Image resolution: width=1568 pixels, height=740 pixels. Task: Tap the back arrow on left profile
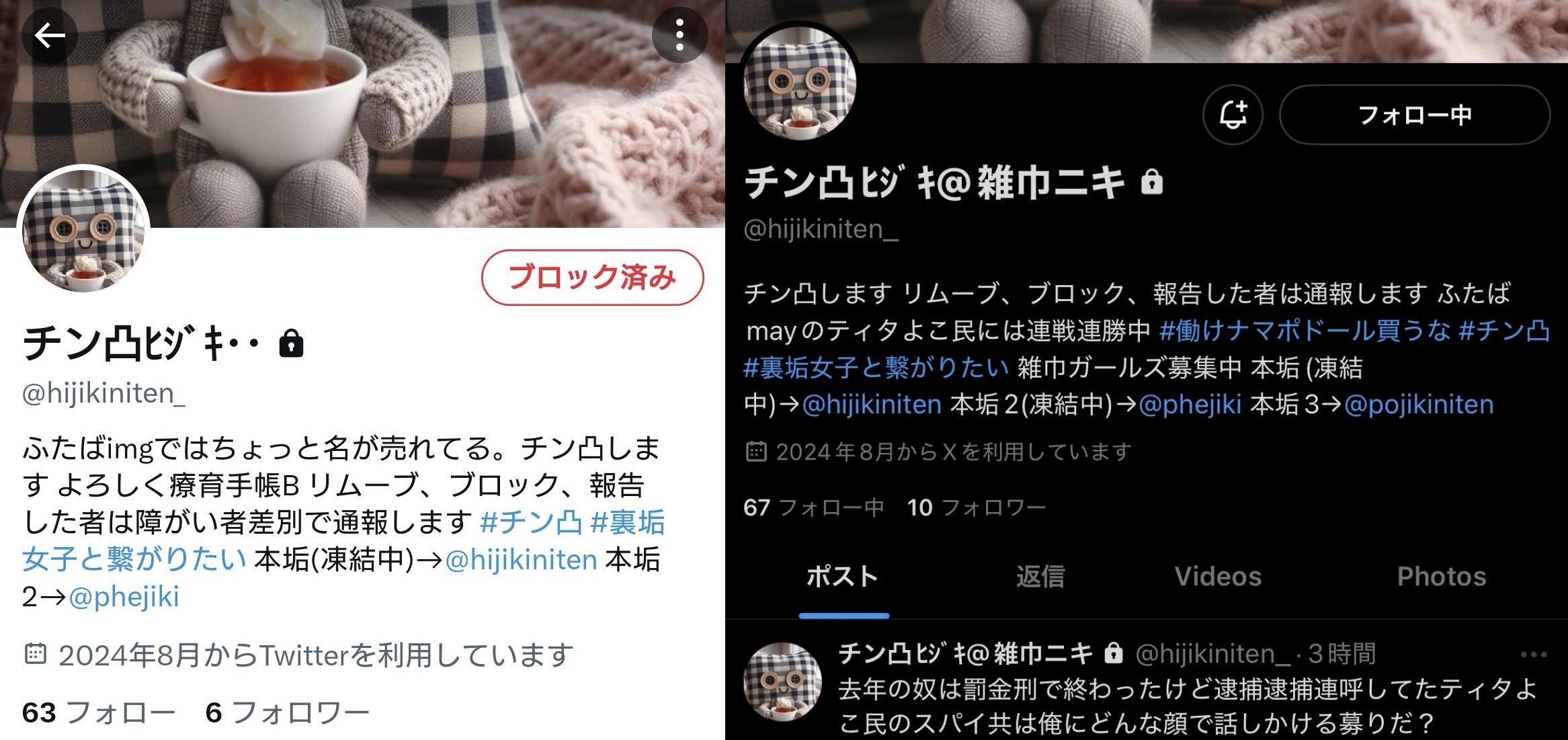tap(49, 36)
